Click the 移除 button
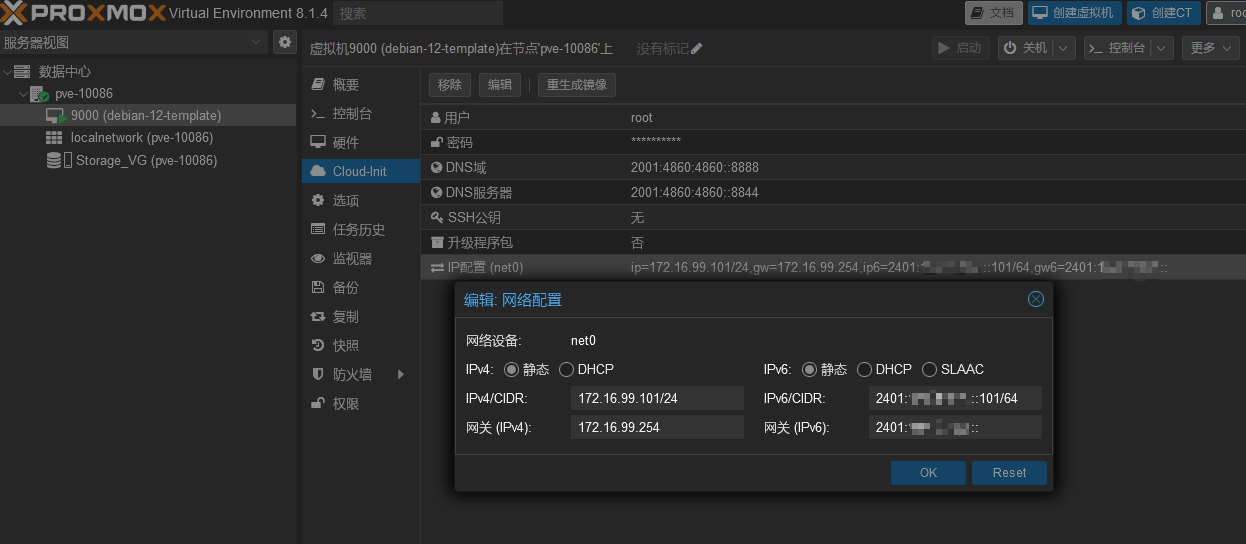The image size is (1246, 544). [x=450, y=85]
